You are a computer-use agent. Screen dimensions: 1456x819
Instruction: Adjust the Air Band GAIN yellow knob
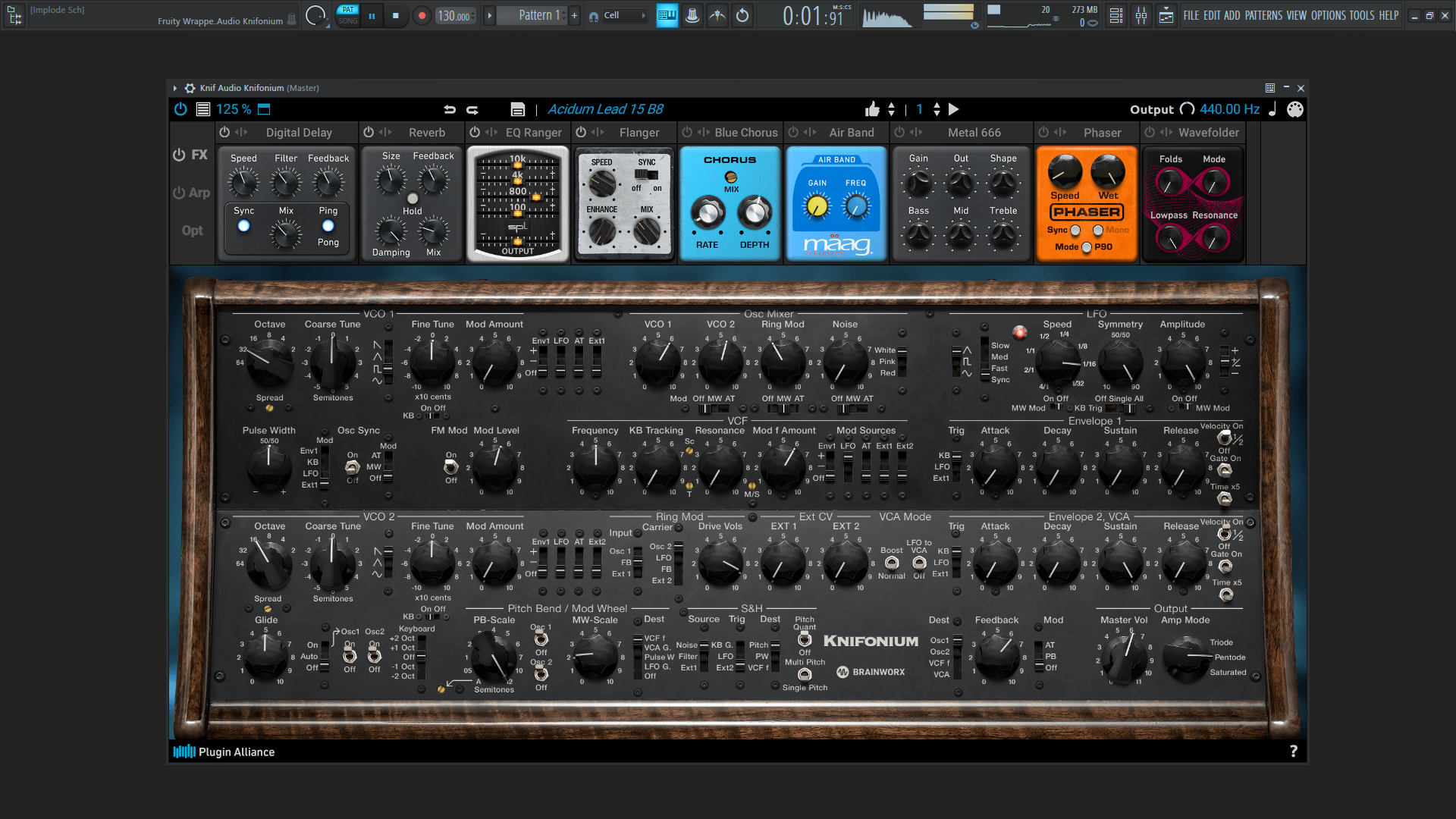[x=817, y=206]
